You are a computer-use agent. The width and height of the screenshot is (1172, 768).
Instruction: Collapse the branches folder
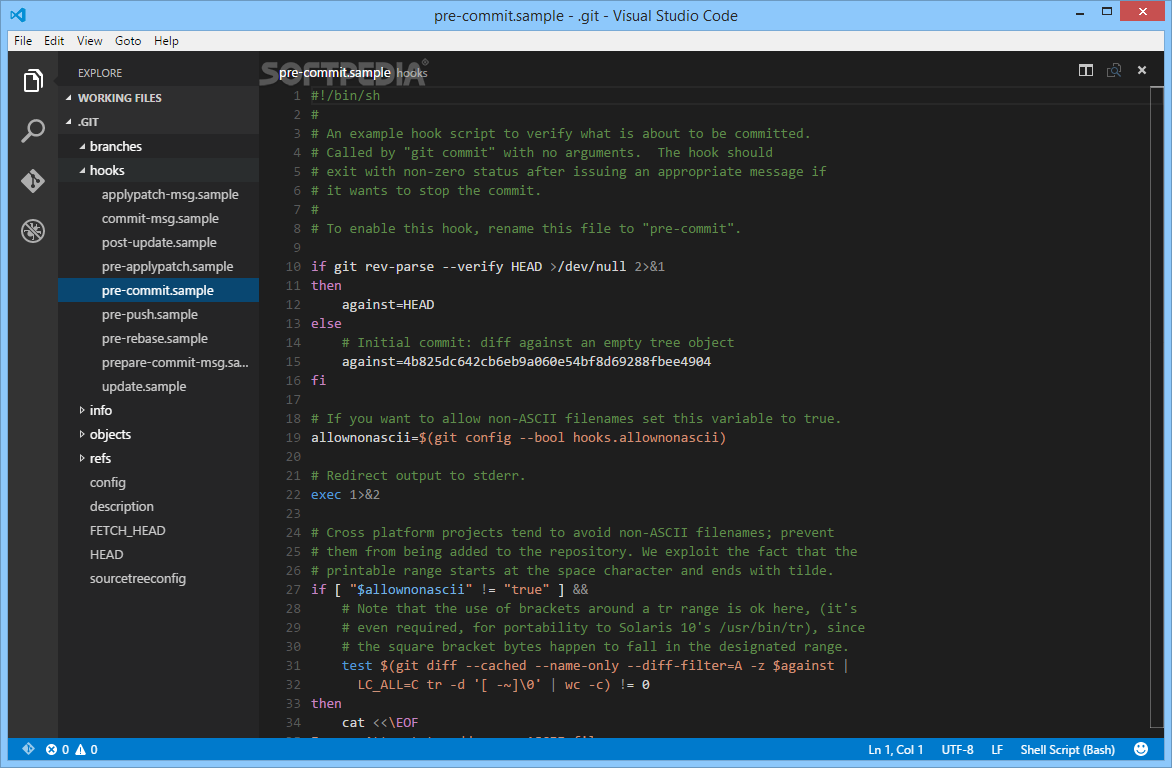click(82, 147)
